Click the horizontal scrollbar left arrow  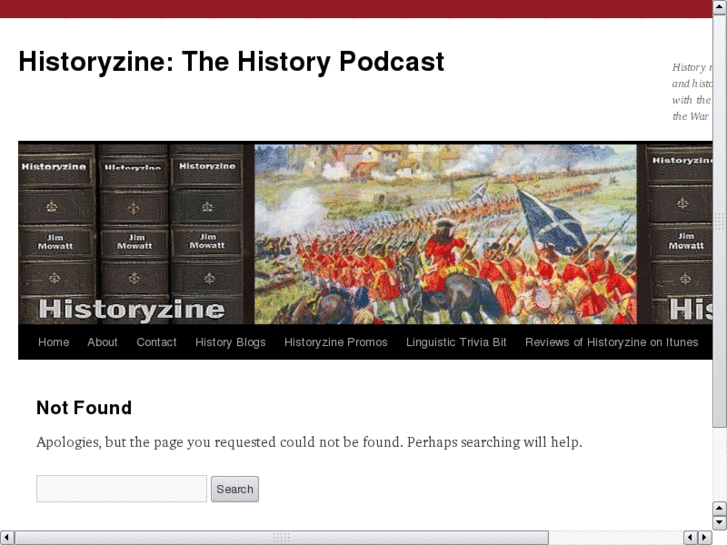point(6,537)
